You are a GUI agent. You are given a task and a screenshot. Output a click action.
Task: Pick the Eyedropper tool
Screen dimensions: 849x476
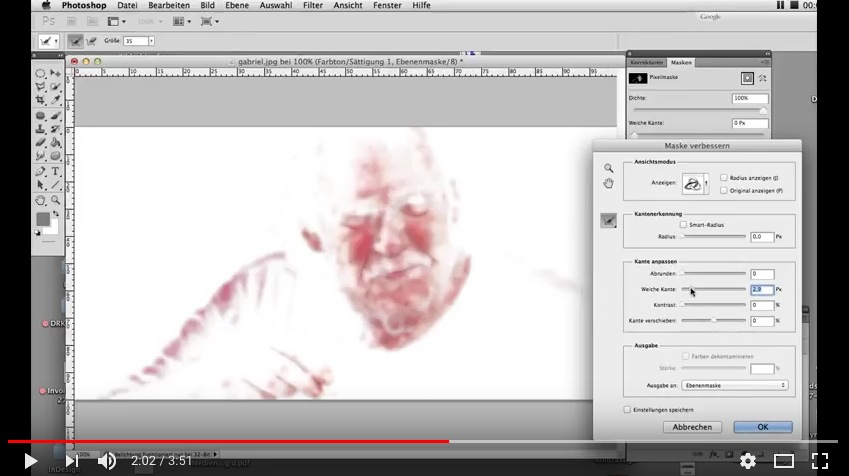[x=55, y=100]
